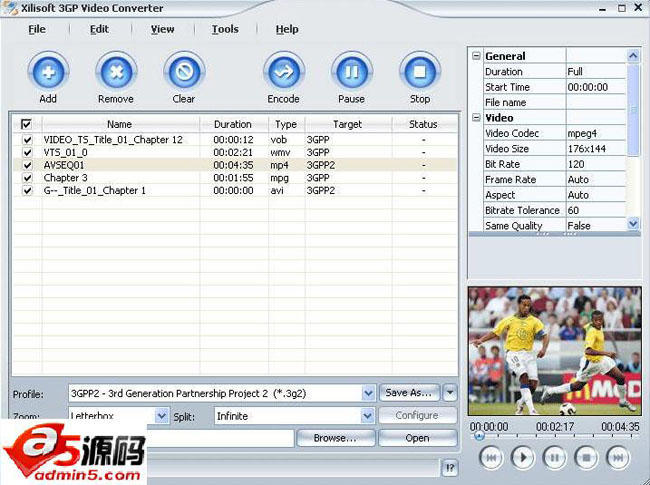
Task: Click the properties panel scrollbar thumb
Action: point(633,110)
